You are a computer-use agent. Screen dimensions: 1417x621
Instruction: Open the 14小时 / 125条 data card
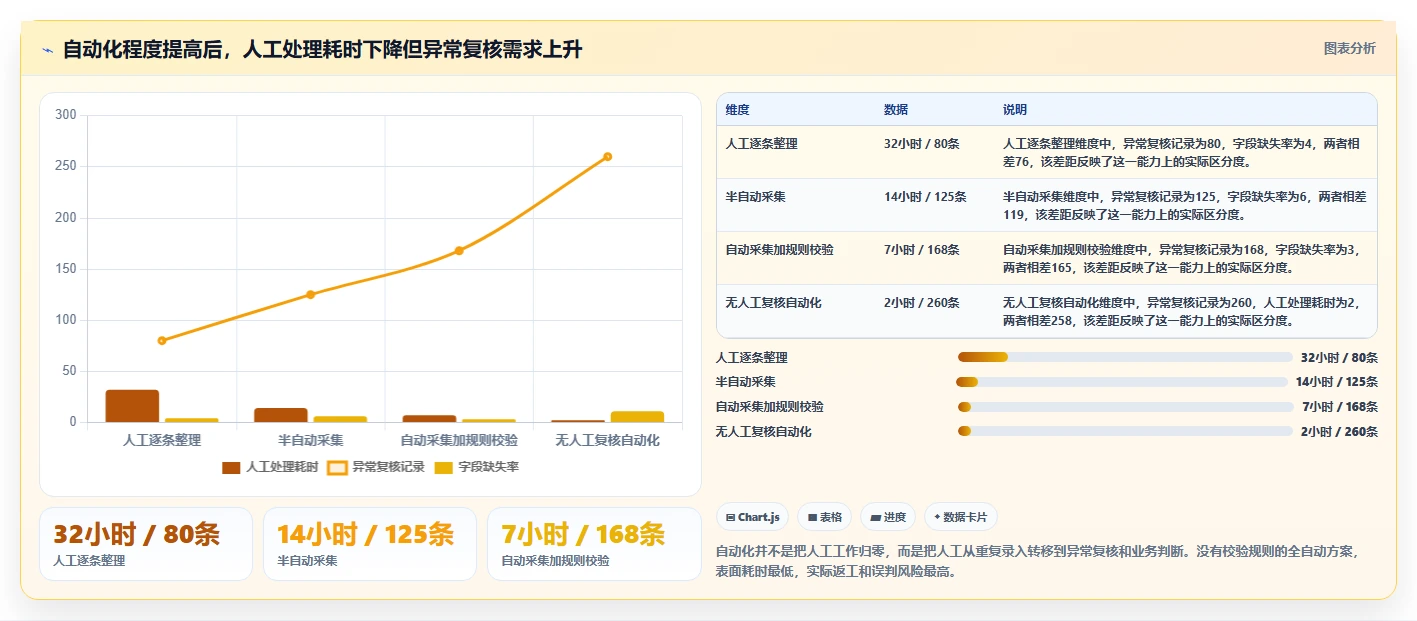(x=370, y=544)
